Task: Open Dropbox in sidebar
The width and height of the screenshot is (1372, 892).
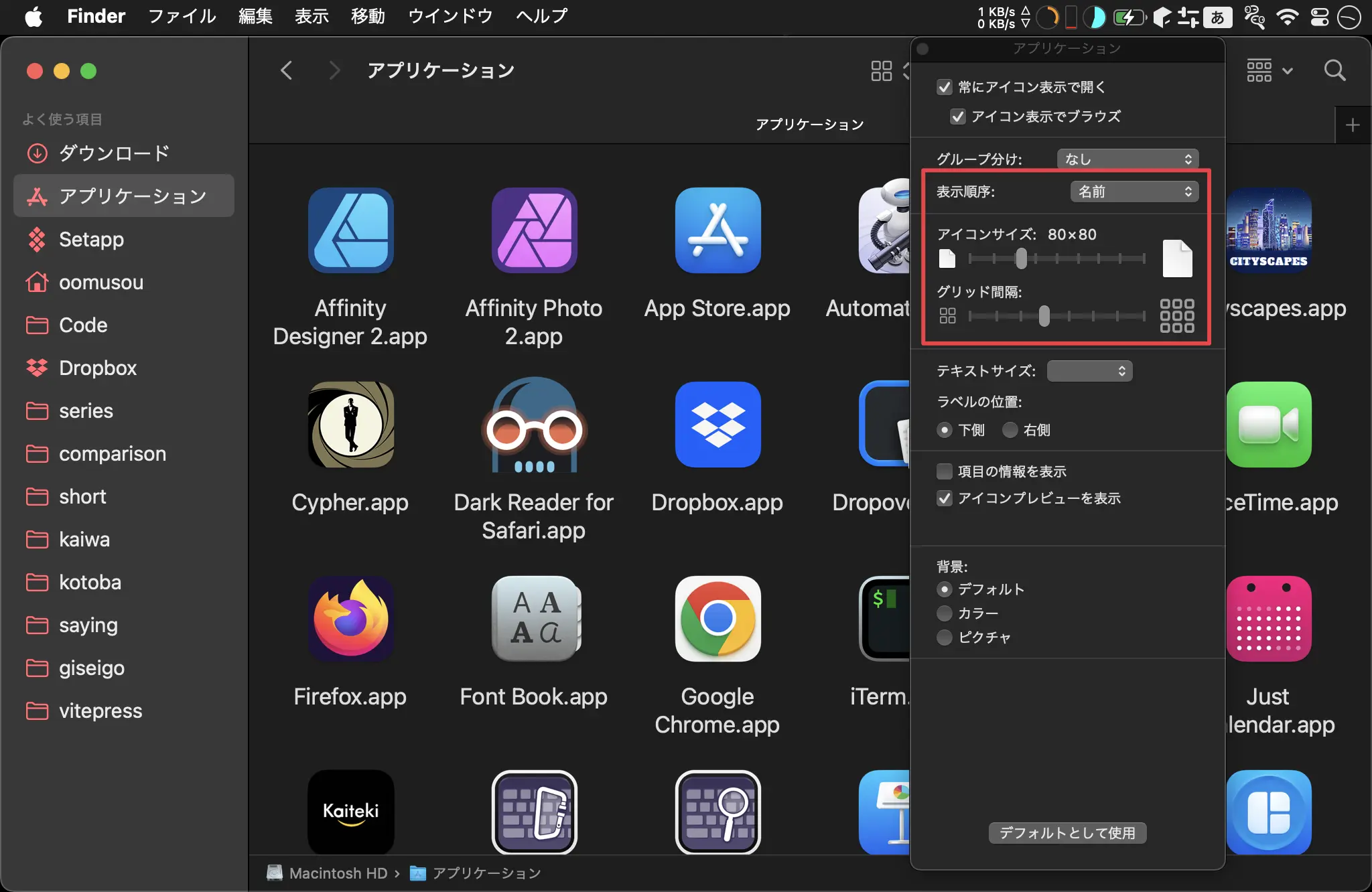Action: (124, 368)
